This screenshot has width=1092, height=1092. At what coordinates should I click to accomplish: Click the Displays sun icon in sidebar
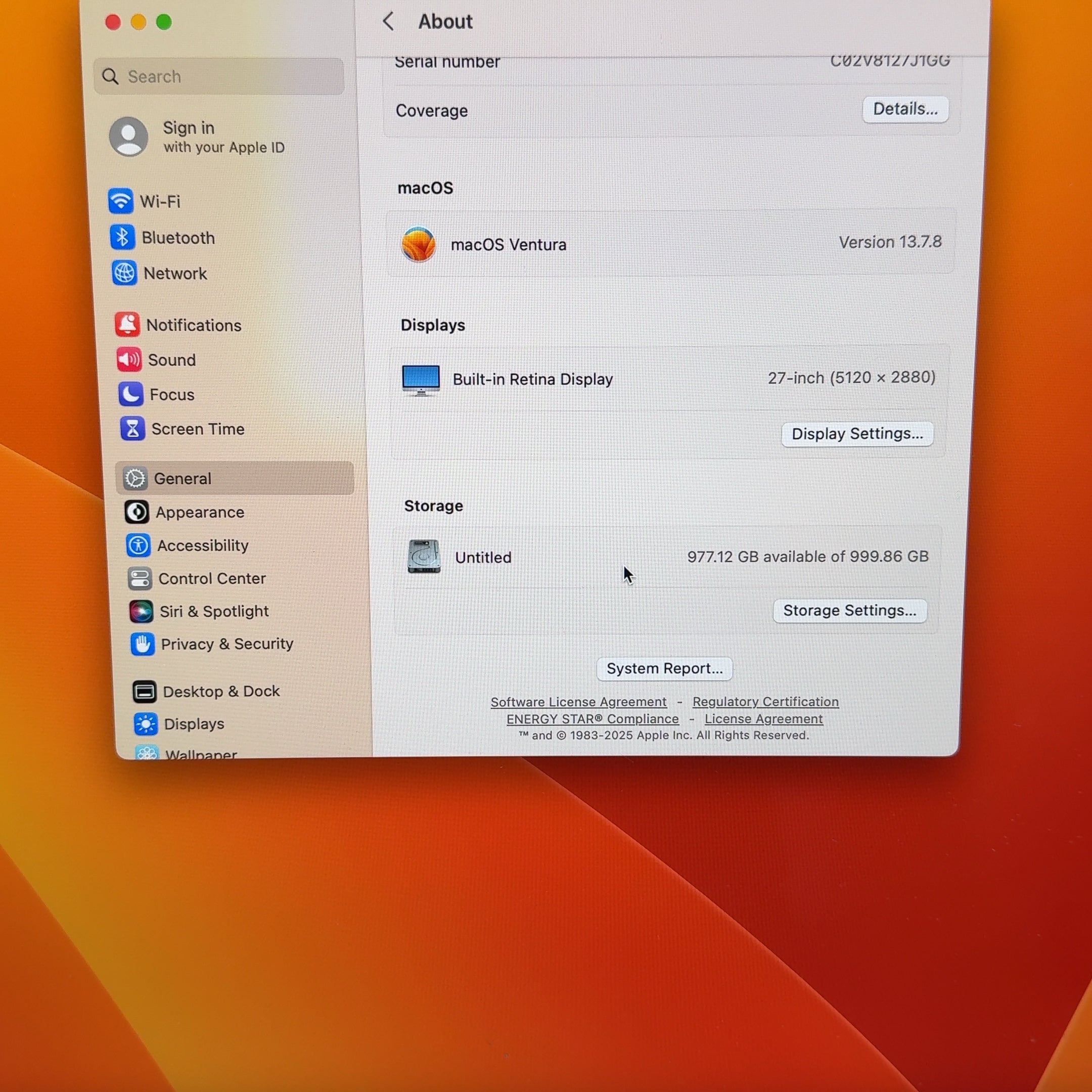pyautogui.click(x=146, y=723)
